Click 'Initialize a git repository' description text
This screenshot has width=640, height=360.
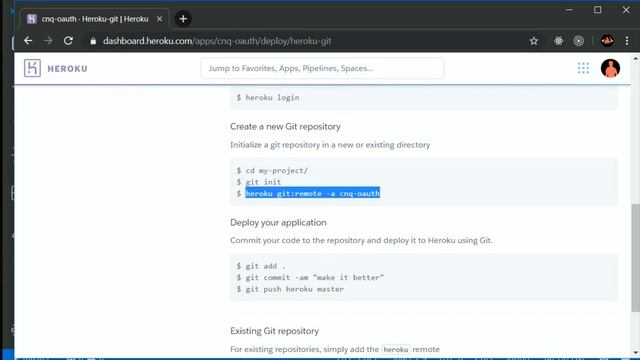coord(330,145)
